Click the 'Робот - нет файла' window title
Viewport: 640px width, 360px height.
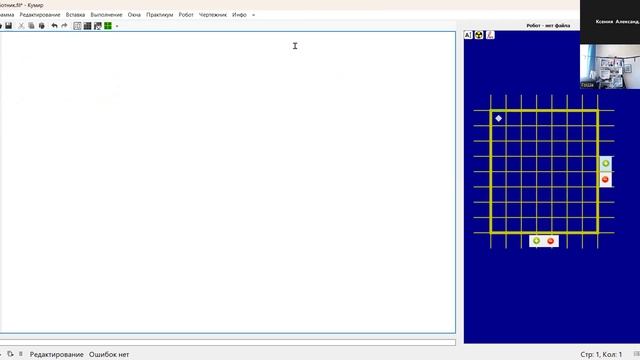(x=548, y=25)
